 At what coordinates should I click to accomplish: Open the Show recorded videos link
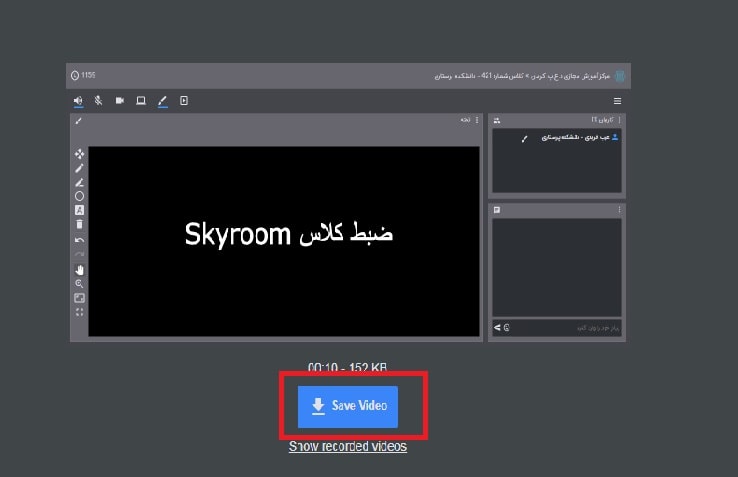click(x=348, y=446)
